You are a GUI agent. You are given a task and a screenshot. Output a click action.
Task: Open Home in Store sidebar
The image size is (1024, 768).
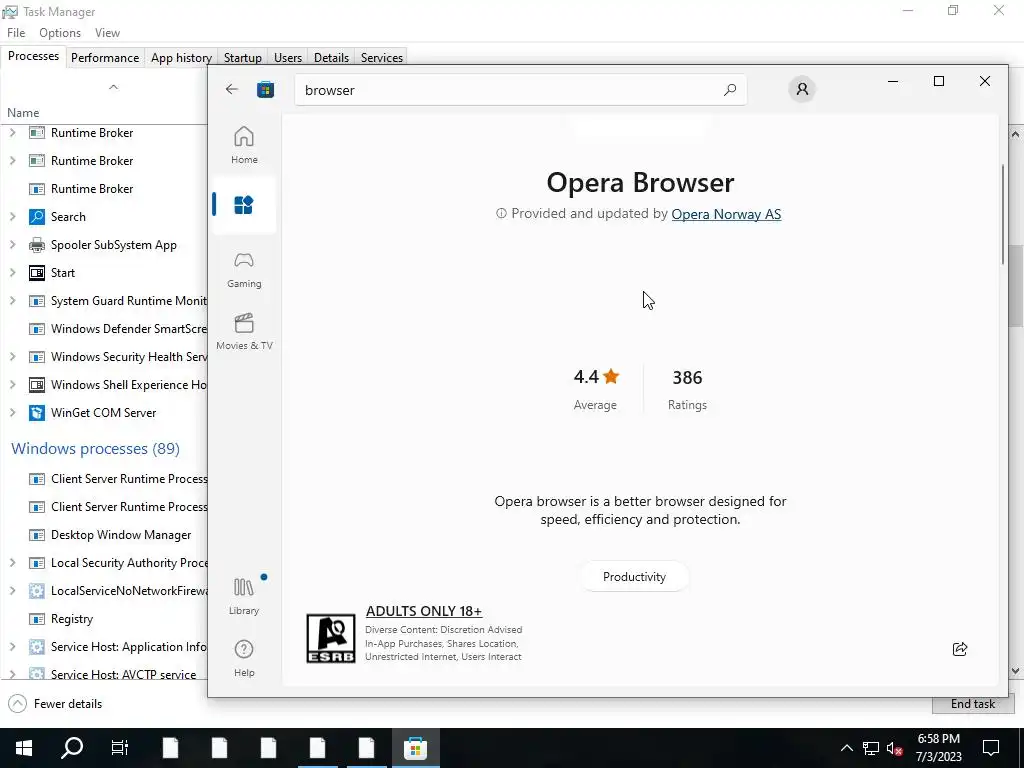[244, 145]
